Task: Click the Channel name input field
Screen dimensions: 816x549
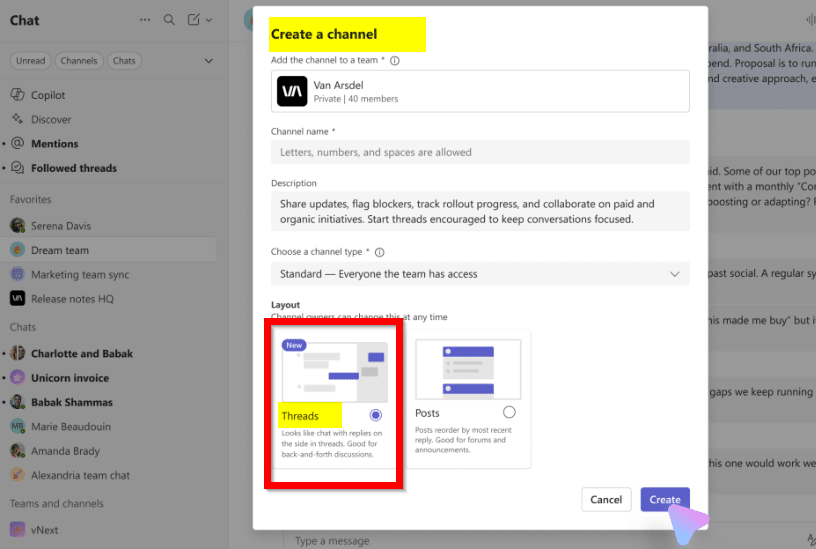Action: (x=480, y=152)
